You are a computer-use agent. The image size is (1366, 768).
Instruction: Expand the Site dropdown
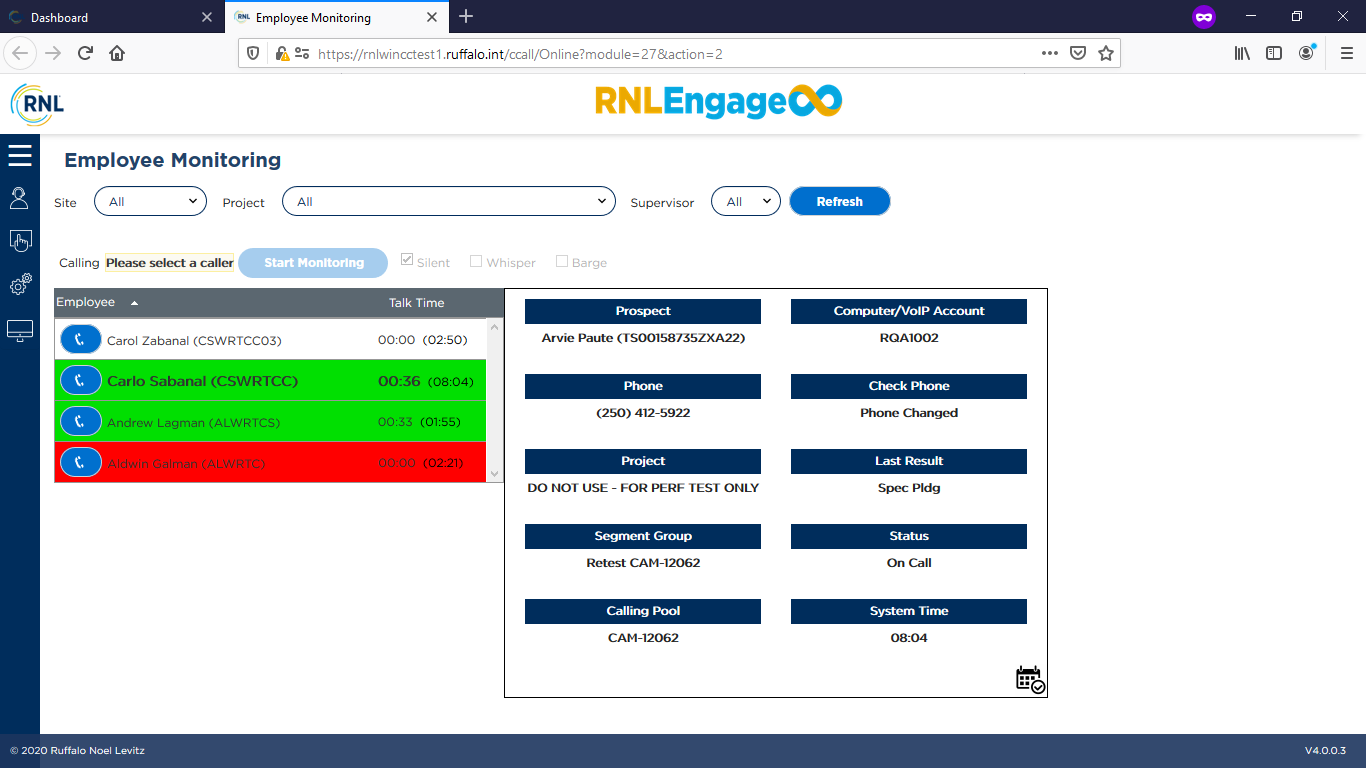(x=150, y=202)
